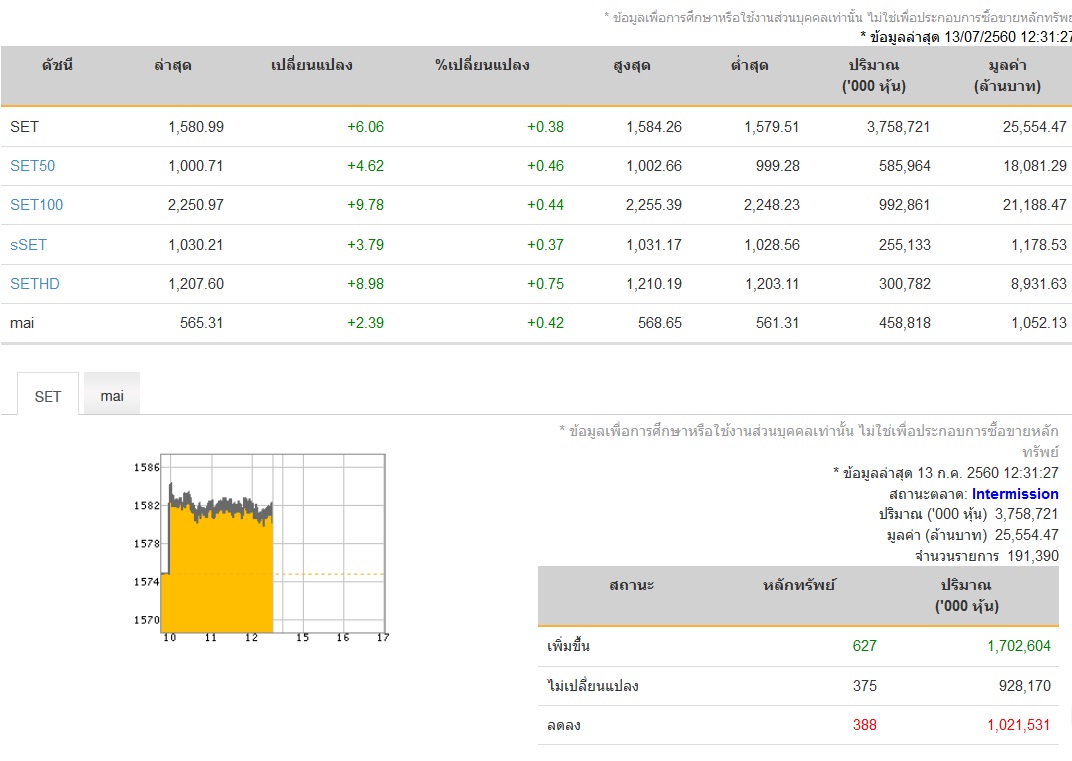Viewport: 1072px width, 761px height.
Task: Select SET50 change value +4.62
Action: click(x=365, y=165)
